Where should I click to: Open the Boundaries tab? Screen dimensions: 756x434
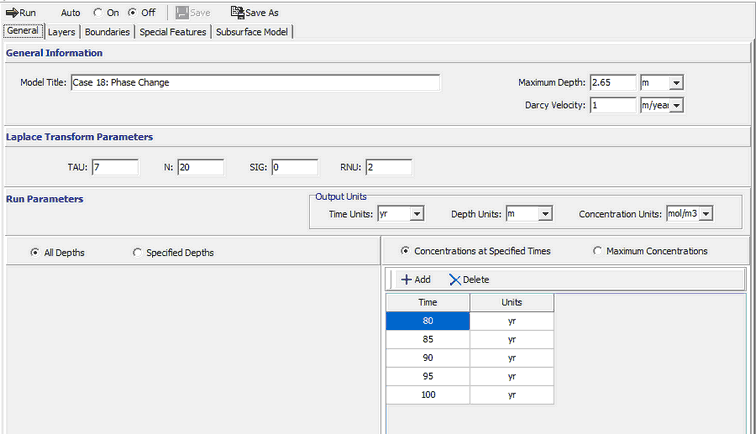107,31
